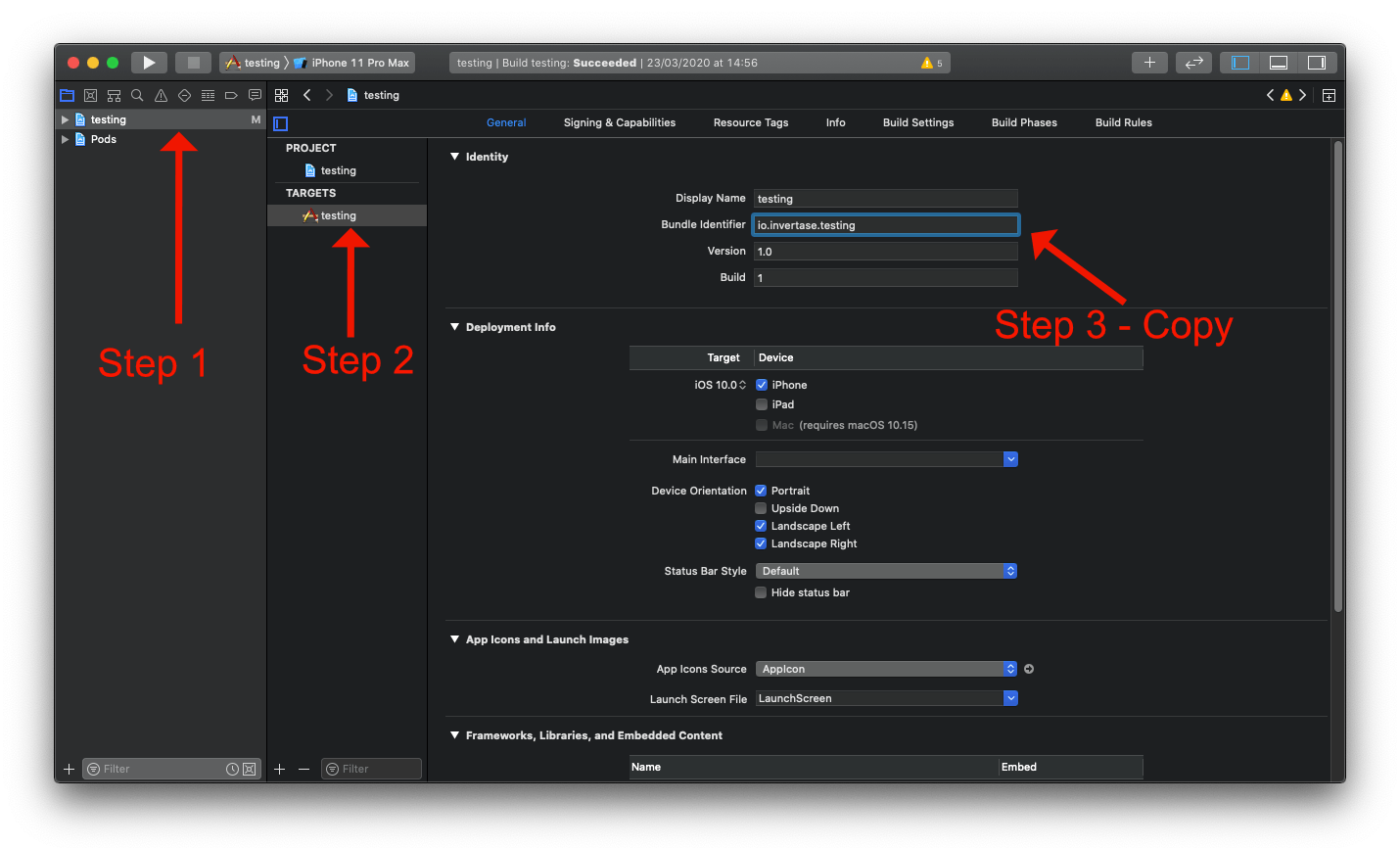Open the issue navigator warning triangle
Image resolution: width=1400 pixels, height=848 pixels.
point(161,95)
